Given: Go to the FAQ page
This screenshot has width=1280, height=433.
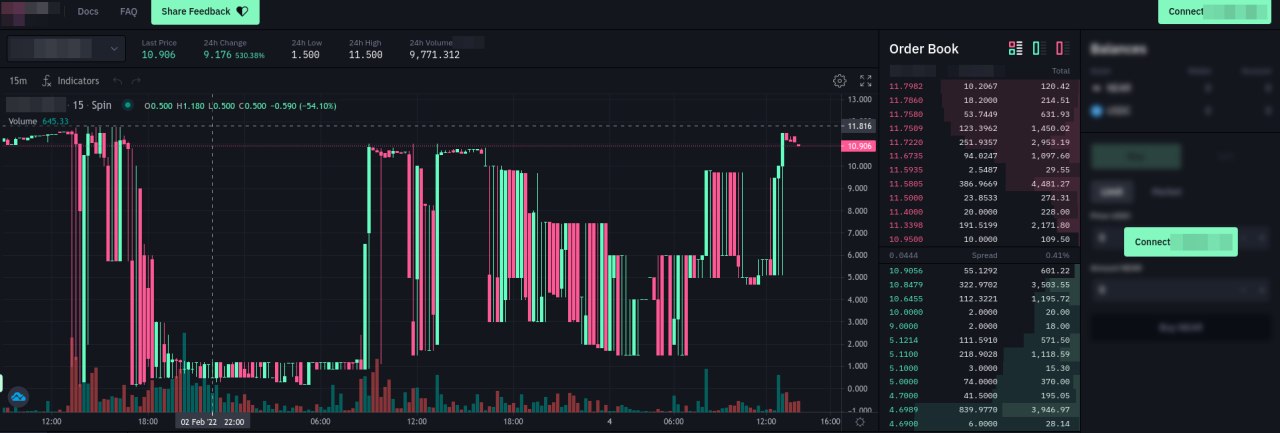Looking at the screenshot, I should pos(128,12).
